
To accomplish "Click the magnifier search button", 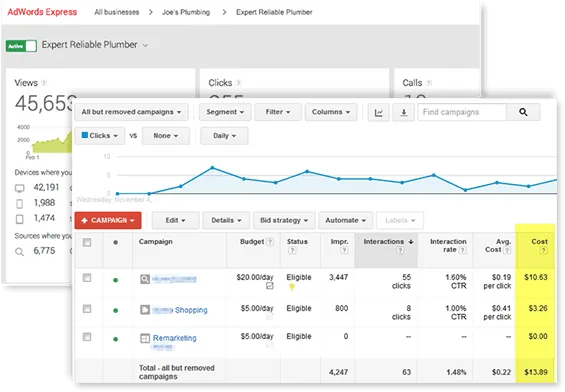I will [523, 112].
